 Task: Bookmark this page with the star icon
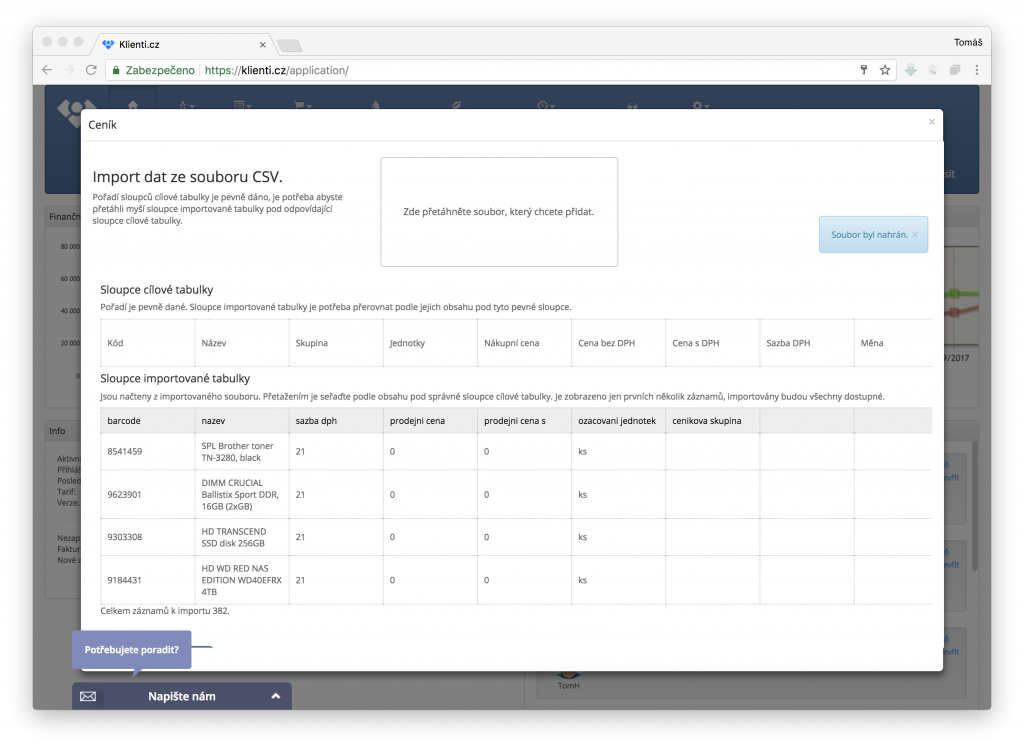pos(885,70)
